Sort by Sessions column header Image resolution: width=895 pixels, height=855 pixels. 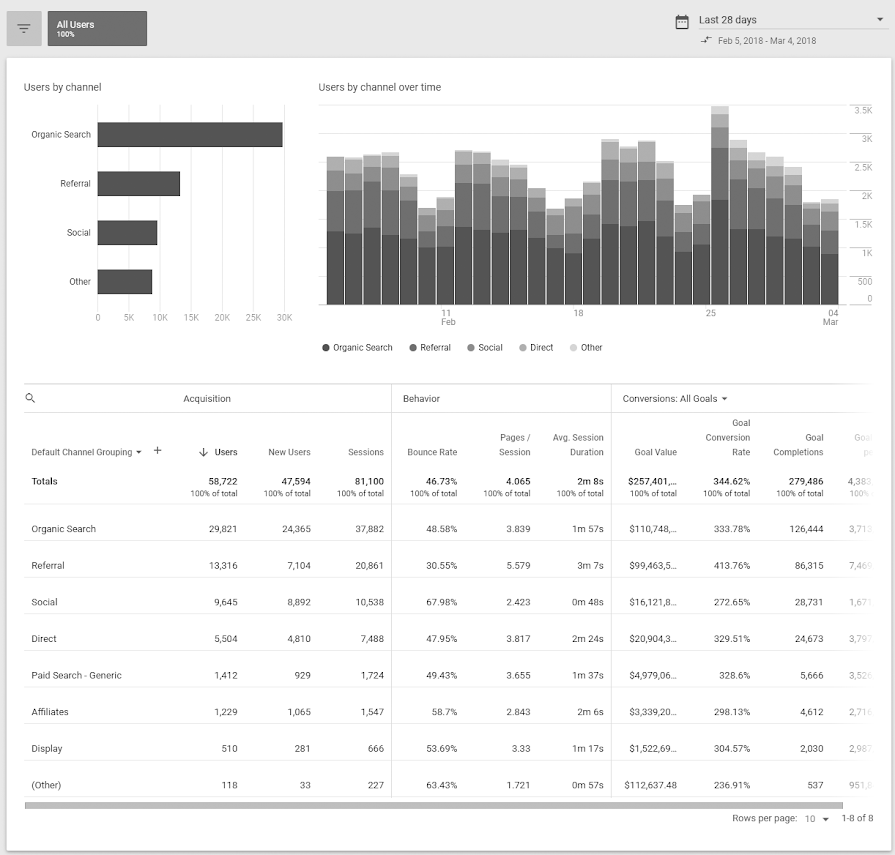coord(366,452)
